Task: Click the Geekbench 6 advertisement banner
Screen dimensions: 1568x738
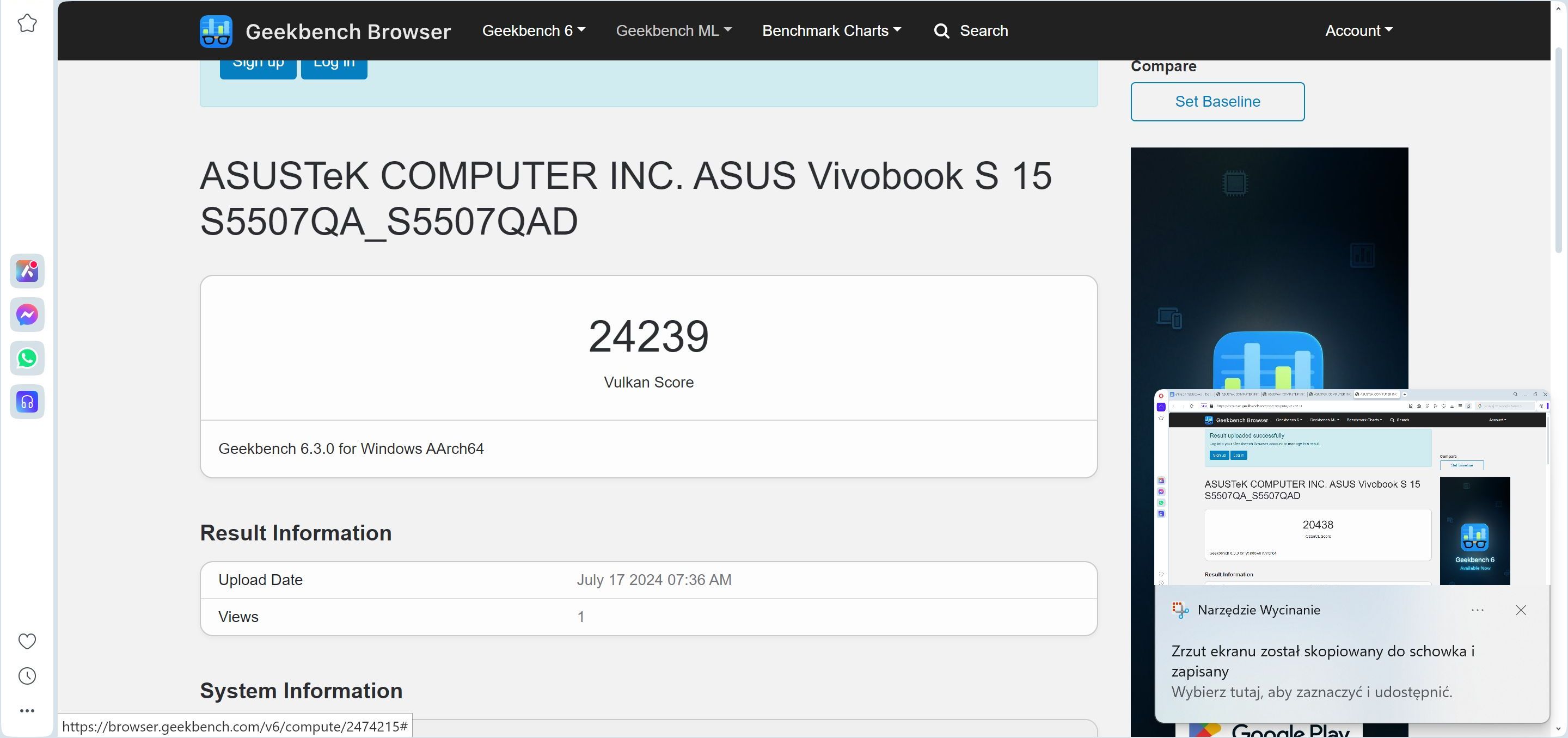Action: (x=1269, y=268)
